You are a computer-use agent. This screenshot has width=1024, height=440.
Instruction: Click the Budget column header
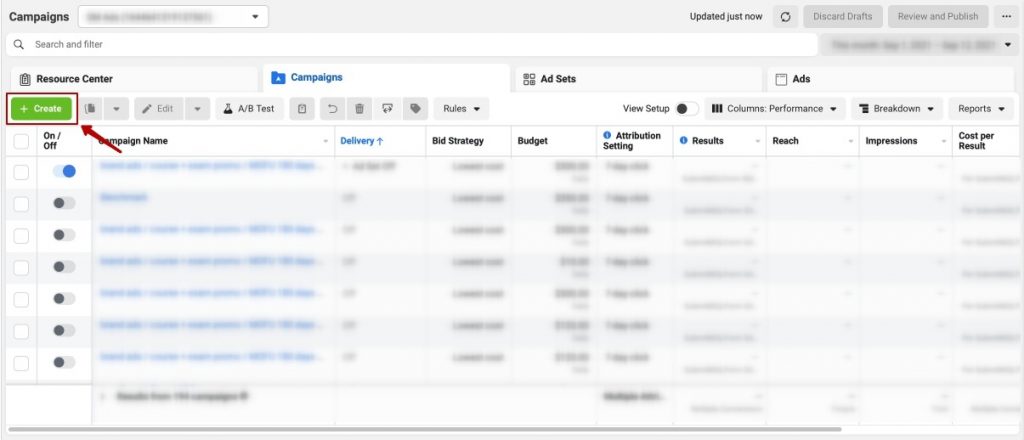(x=533, y=141)
